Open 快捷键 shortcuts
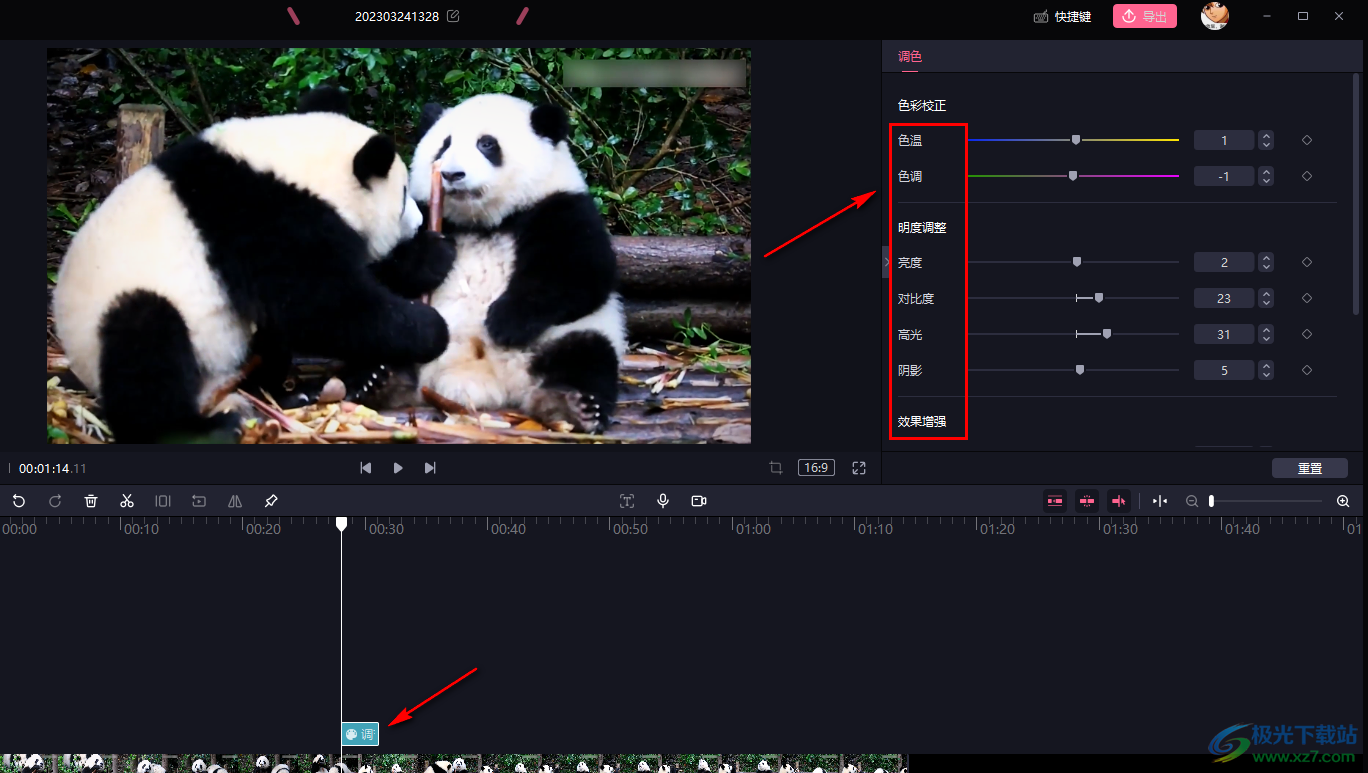1368x773 pixels. [1062, 17]
